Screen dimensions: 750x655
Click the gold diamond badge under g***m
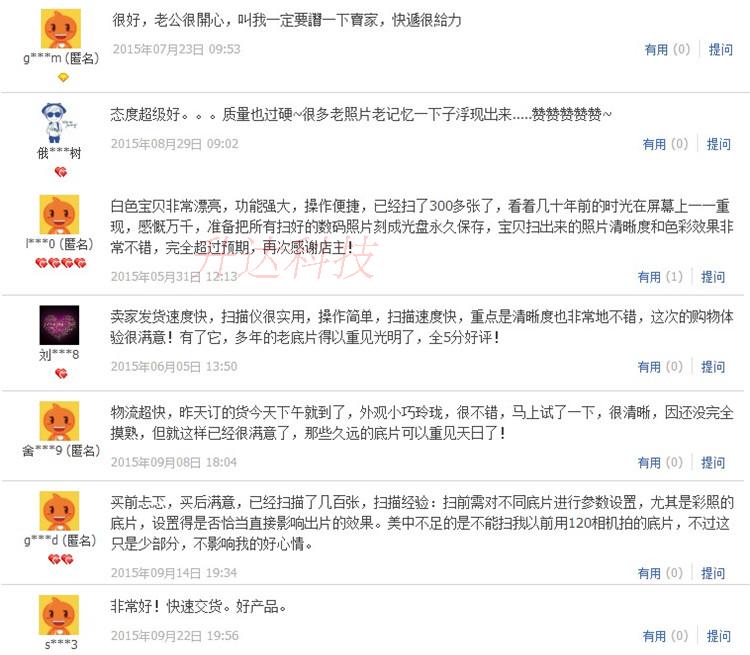pyautogui.click(x=63, y=77)
